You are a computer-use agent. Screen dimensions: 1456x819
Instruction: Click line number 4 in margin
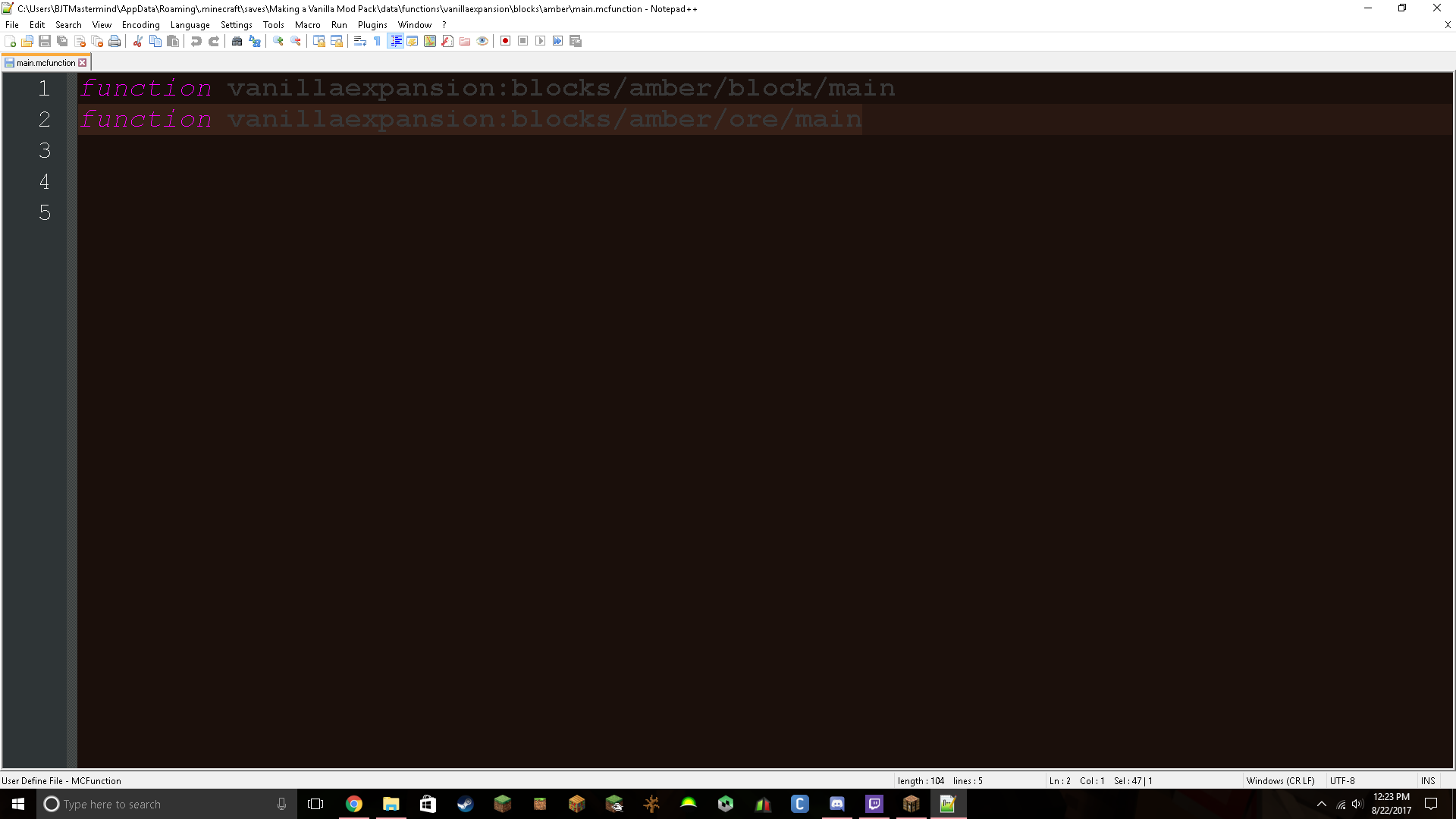44,181
